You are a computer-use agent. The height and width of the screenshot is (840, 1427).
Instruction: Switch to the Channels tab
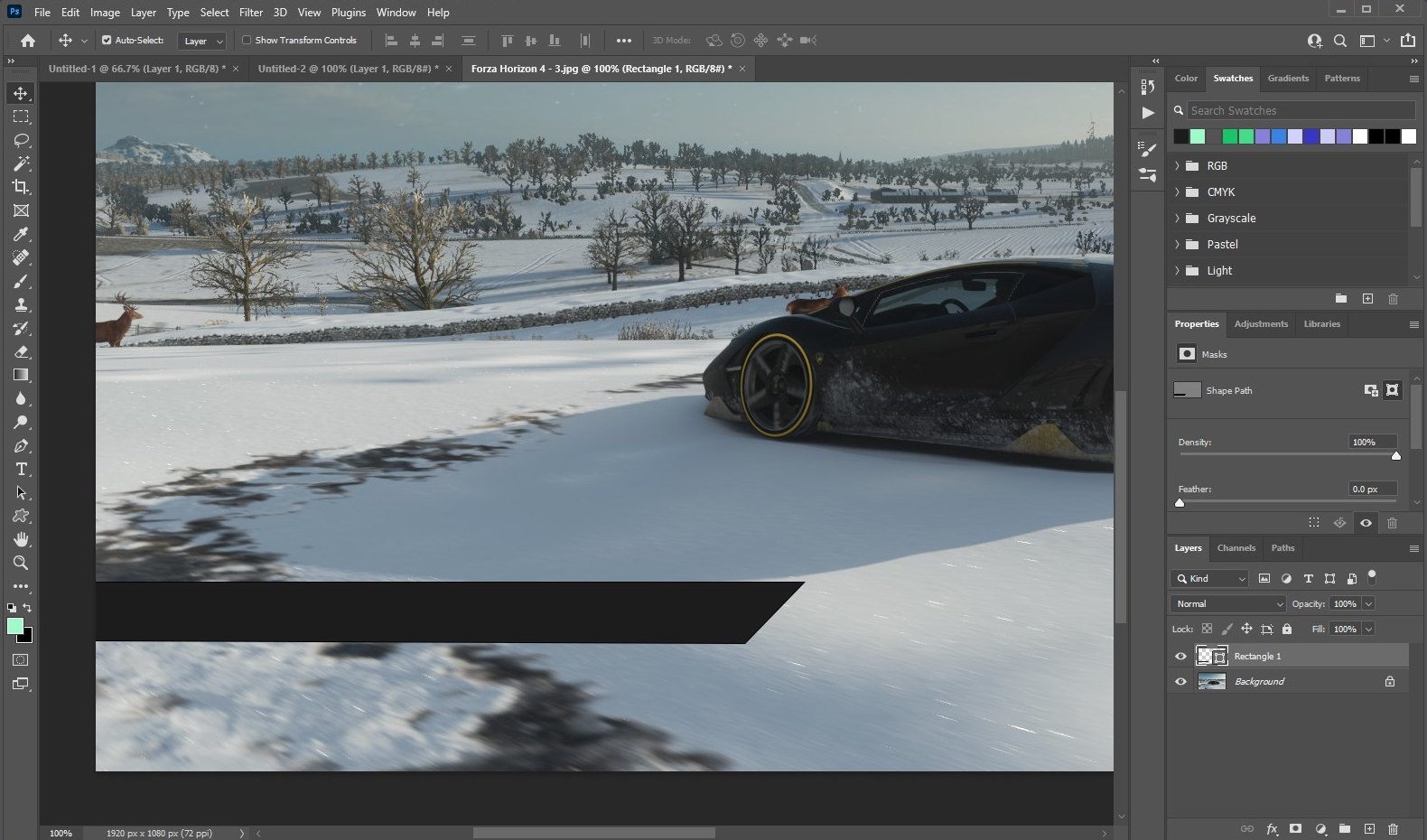pos(1236,547)
